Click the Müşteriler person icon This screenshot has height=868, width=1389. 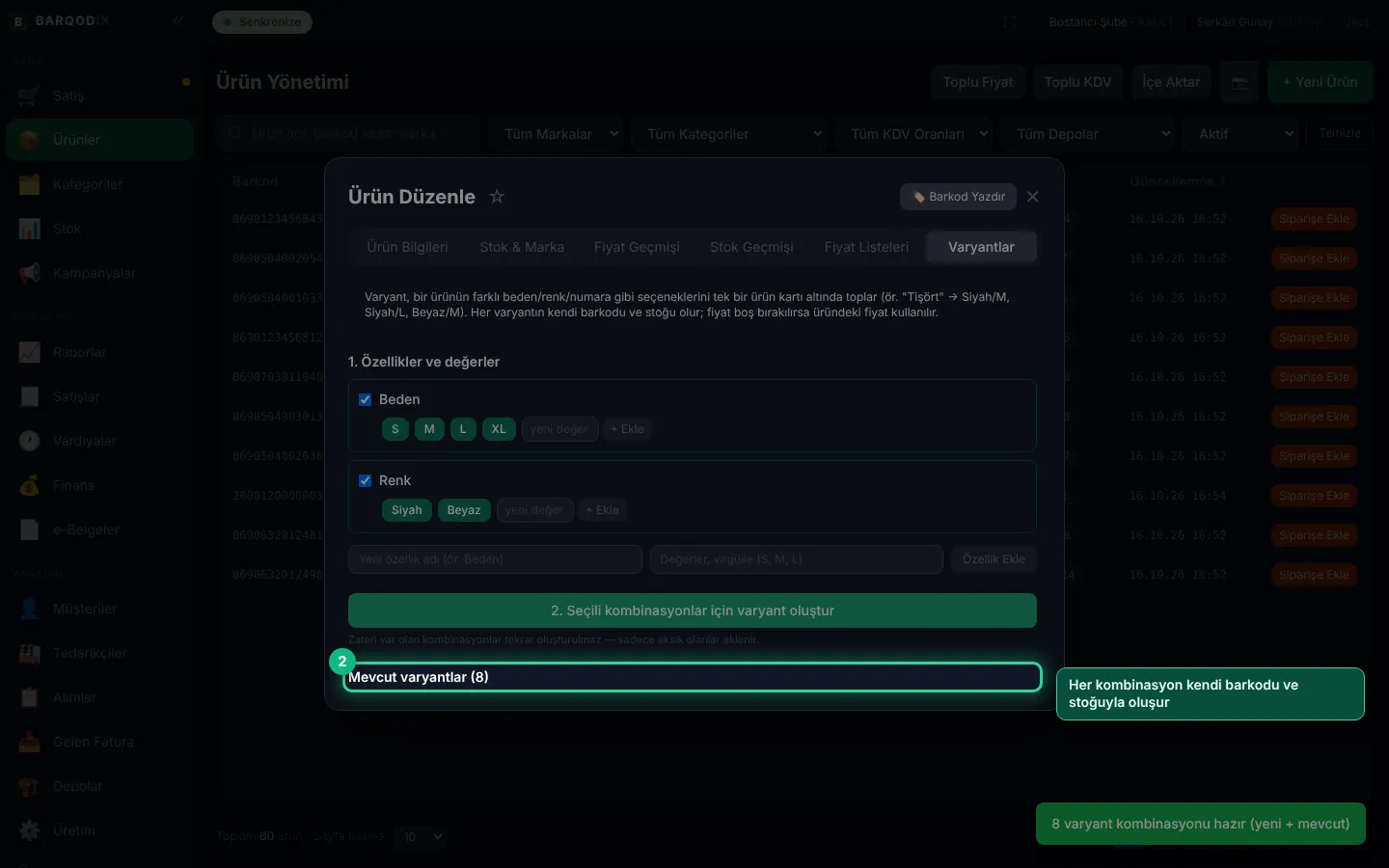pyautogui.click(x=29, y=609)
